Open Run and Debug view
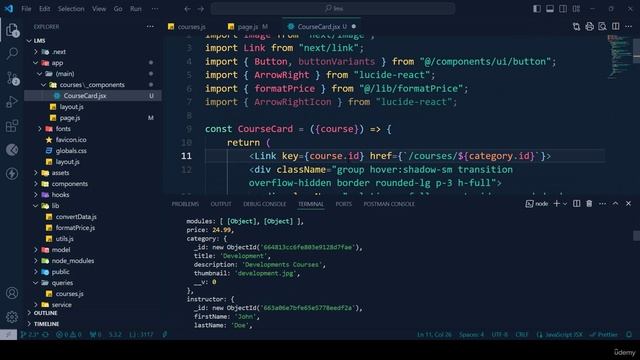 point(12,102)
